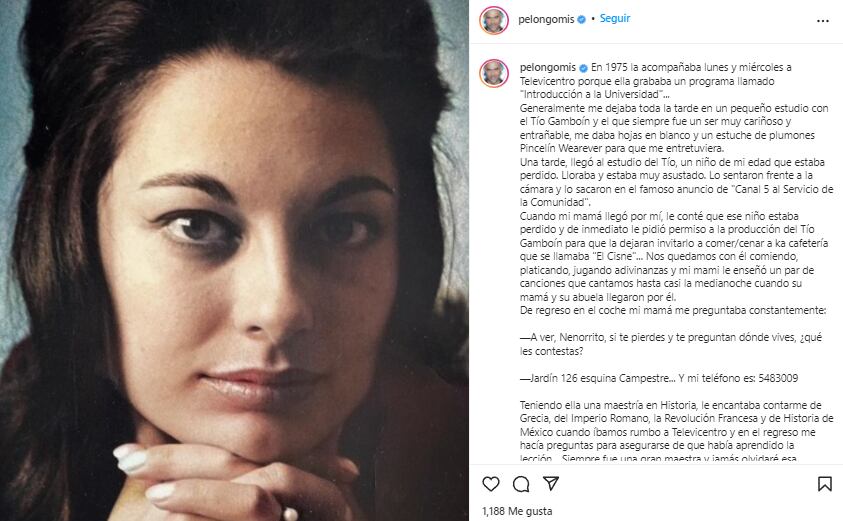View the 1,188 Me gusta likes list

(517, 511)
